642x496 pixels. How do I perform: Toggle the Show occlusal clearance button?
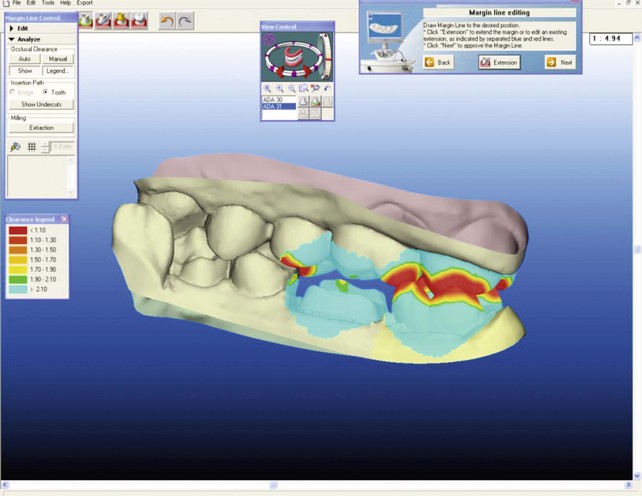(x=24, y=71)
